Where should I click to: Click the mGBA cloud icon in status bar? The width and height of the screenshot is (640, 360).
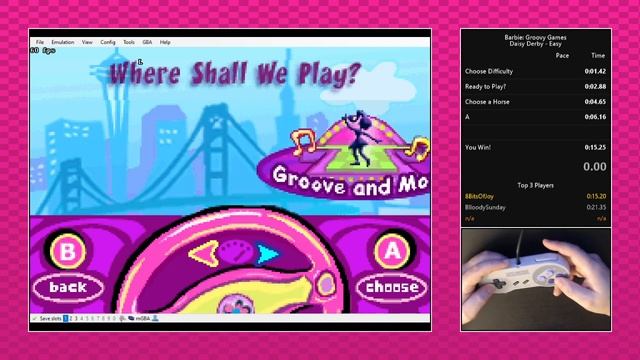tap(131, 318)
